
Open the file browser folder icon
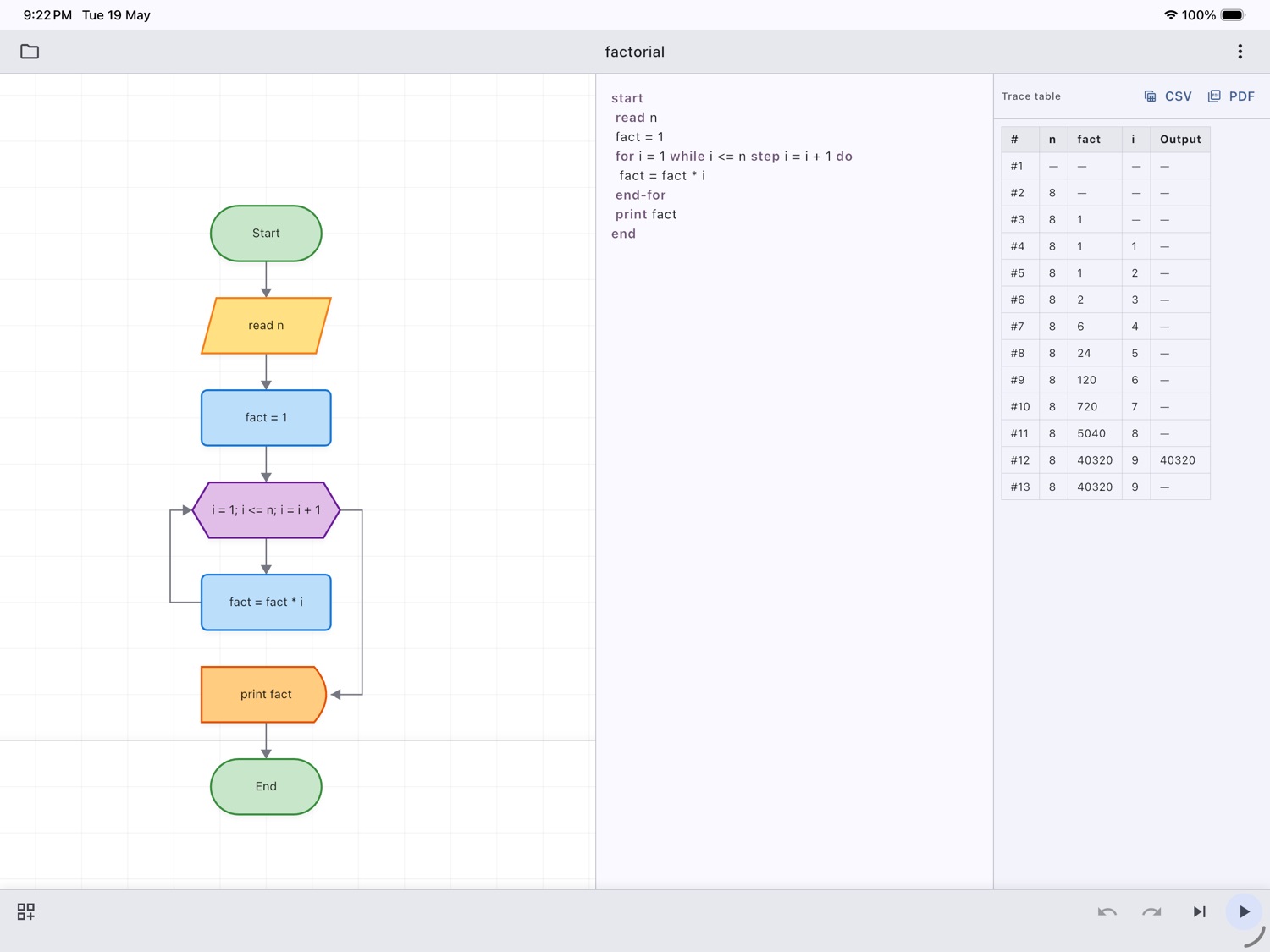point(30,52)
